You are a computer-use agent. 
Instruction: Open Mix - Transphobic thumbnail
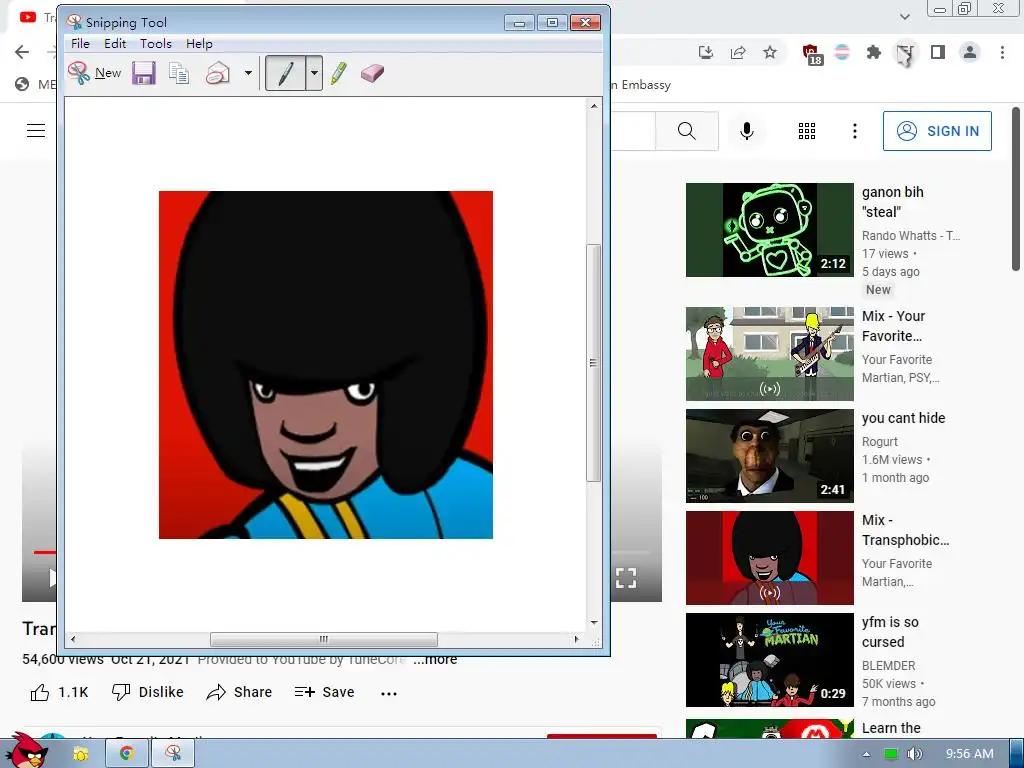769,558
